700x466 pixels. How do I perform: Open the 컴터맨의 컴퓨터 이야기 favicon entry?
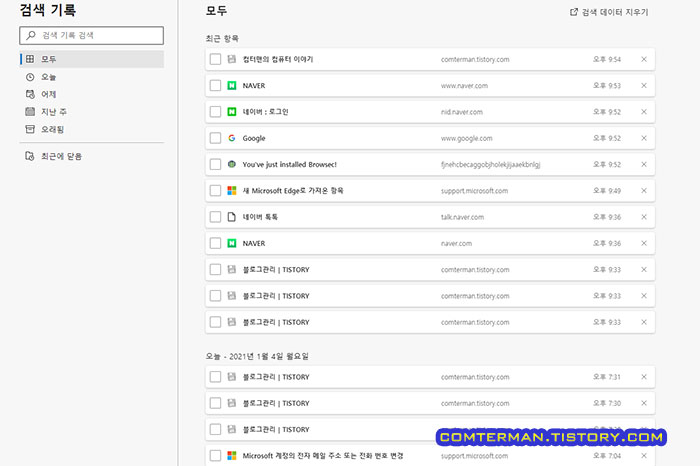(x=231, y=59)
